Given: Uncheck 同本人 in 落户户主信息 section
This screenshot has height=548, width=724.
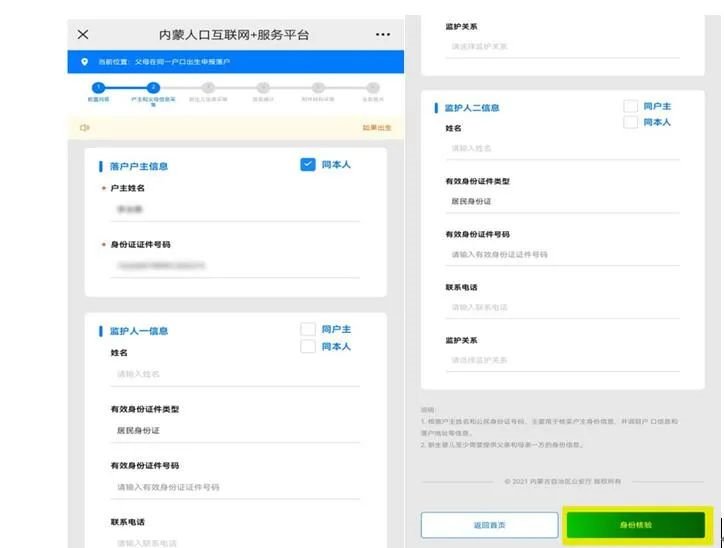Looking at the screenshot, I should pos(308,165).
